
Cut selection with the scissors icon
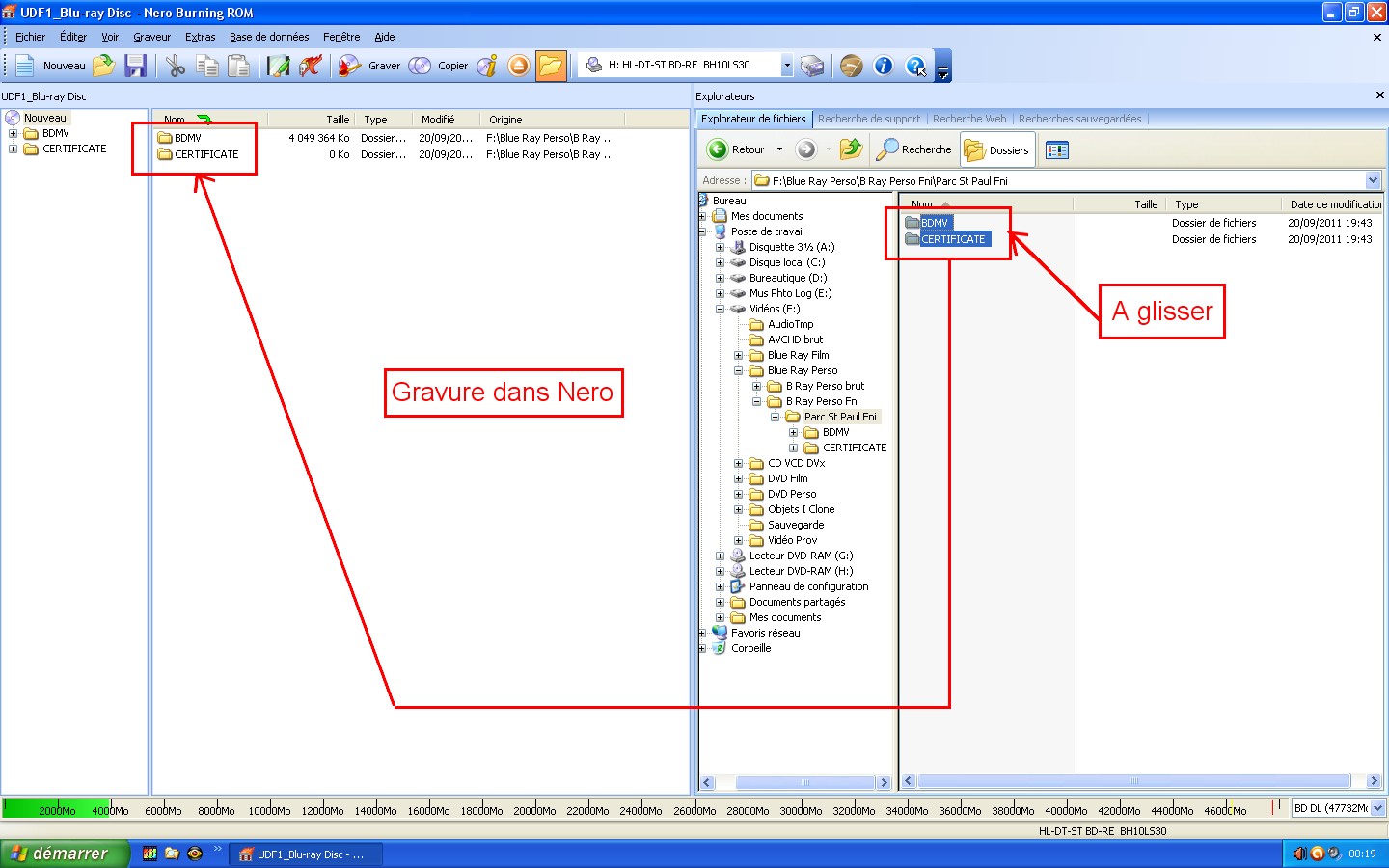click(176, 66)
